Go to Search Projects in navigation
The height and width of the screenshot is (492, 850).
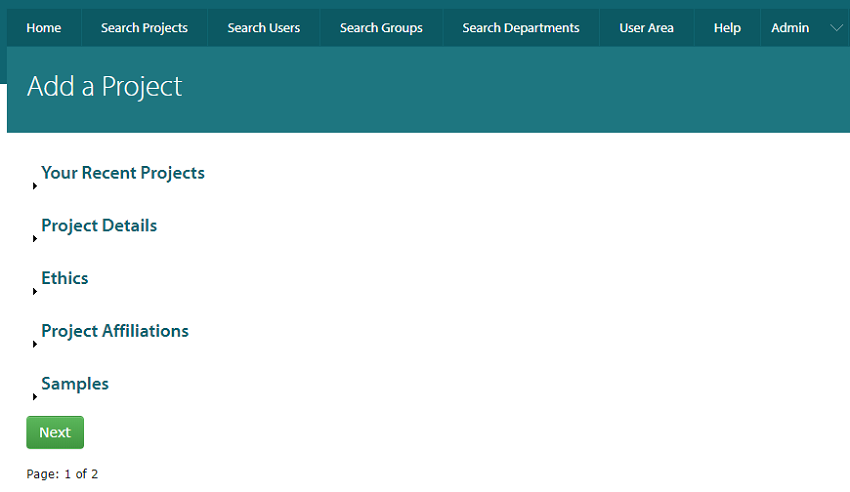[x=144, y=28]
